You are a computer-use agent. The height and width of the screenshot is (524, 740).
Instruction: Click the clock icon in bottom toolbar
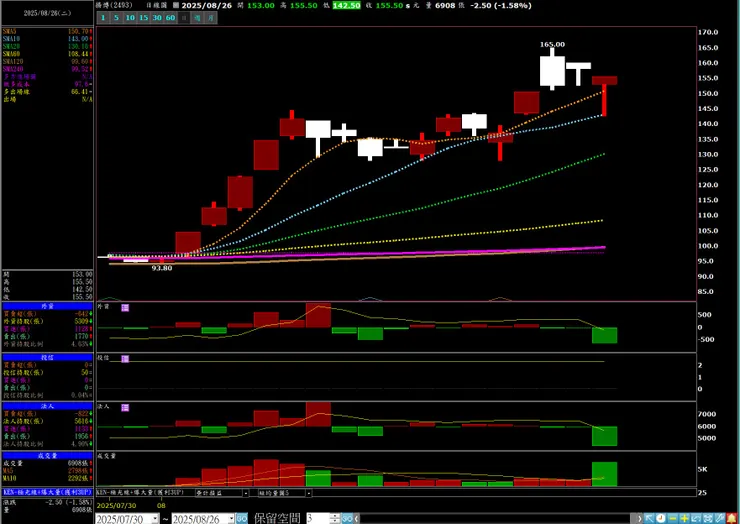point(661,518)
